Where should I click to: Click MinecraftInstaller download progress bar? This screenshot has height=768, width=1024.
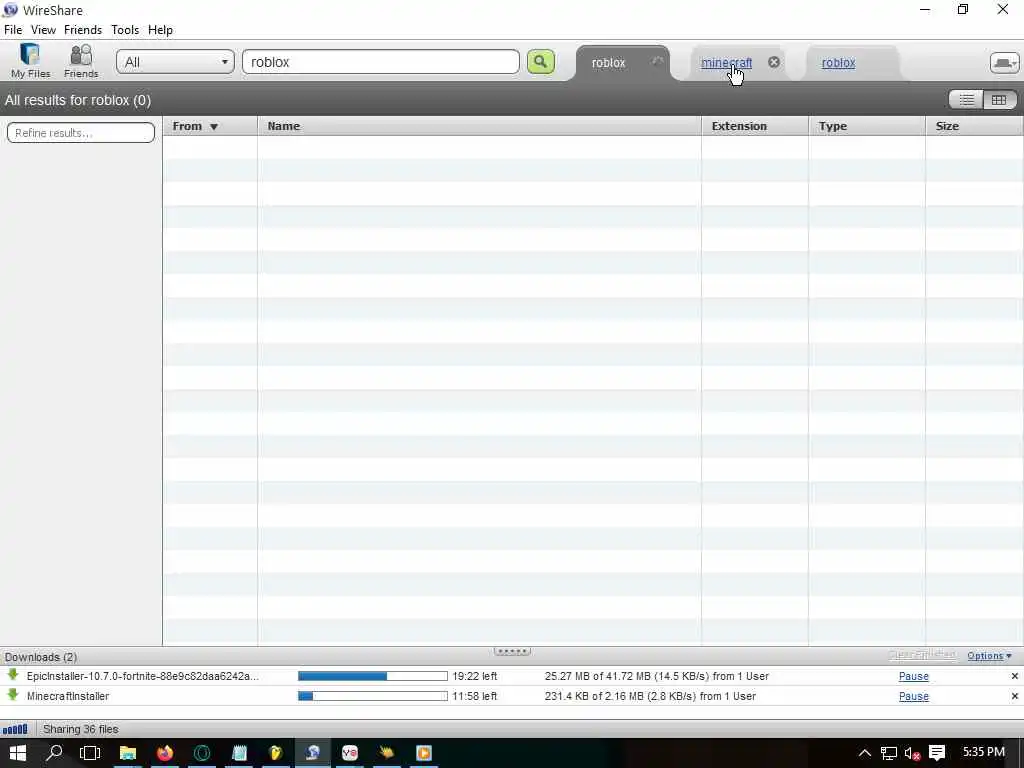373,696
